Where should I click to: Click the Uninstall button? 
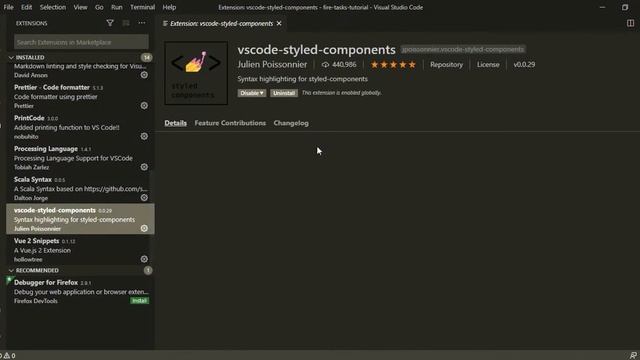284,93
